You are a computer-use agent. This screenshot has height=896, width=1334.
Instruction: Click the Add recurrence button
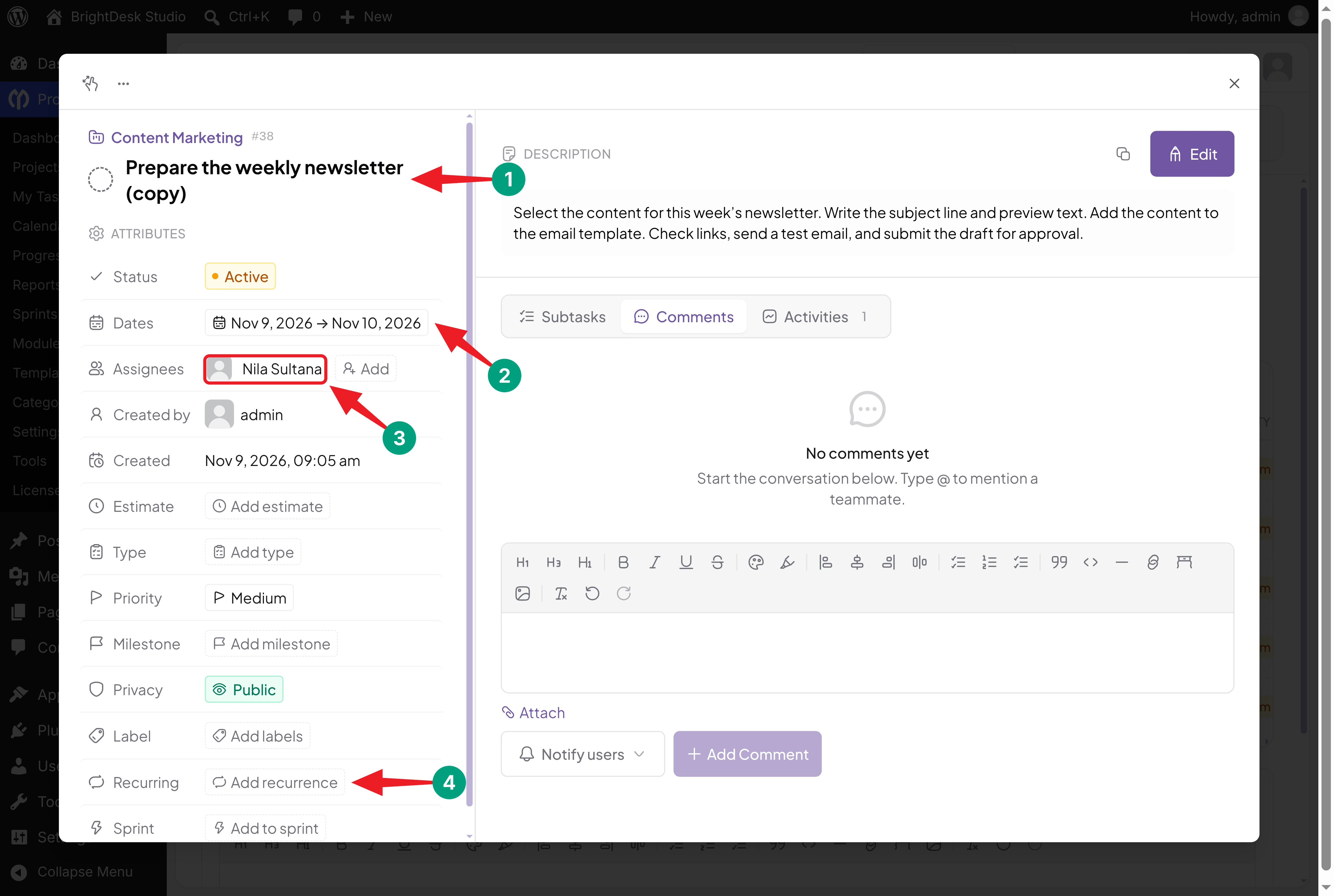point(275,782)
